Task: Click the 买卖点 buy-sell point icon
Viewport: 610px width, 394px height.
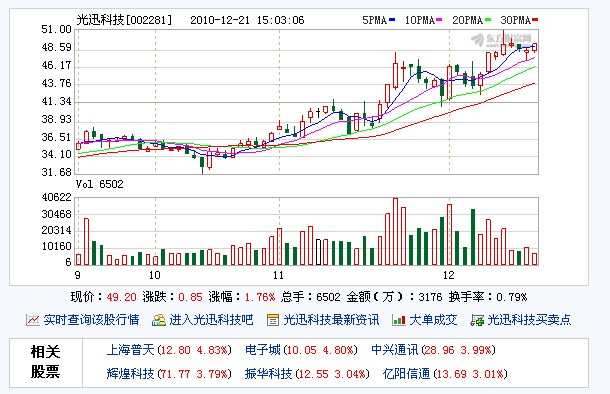Action: tap(477, 320)
